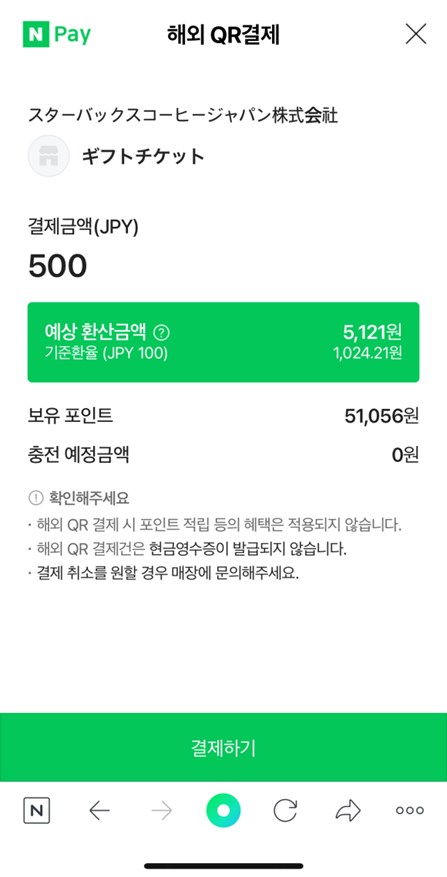Open the 예상 환산금액 help question mark

click(x=161, y=333)
